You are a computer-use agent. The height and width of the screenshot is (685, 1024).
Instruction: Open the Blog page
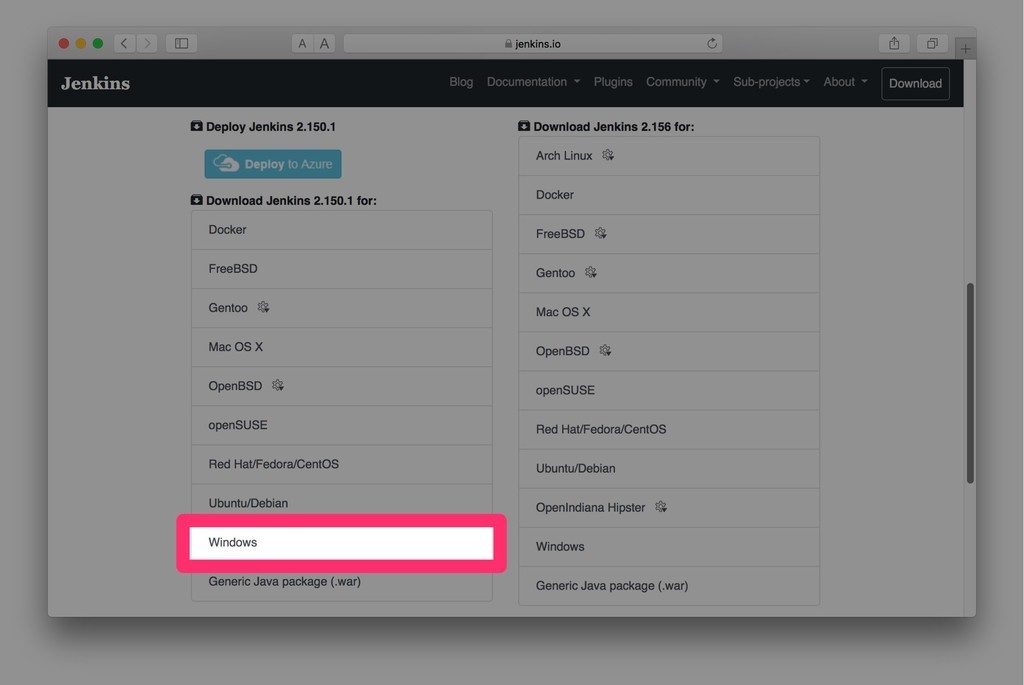(x=461, y=82)
